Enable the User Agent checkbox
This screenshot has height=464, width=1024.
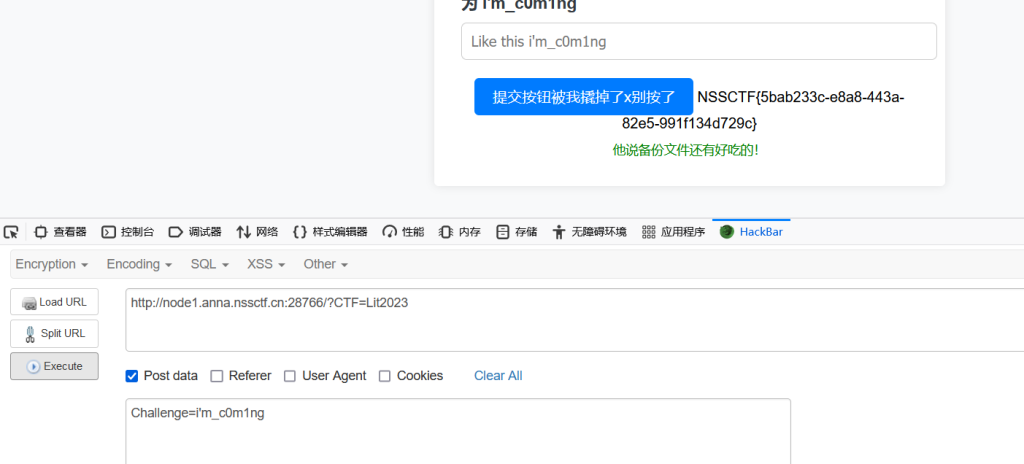pyautogui.click(x=290, y=376)
